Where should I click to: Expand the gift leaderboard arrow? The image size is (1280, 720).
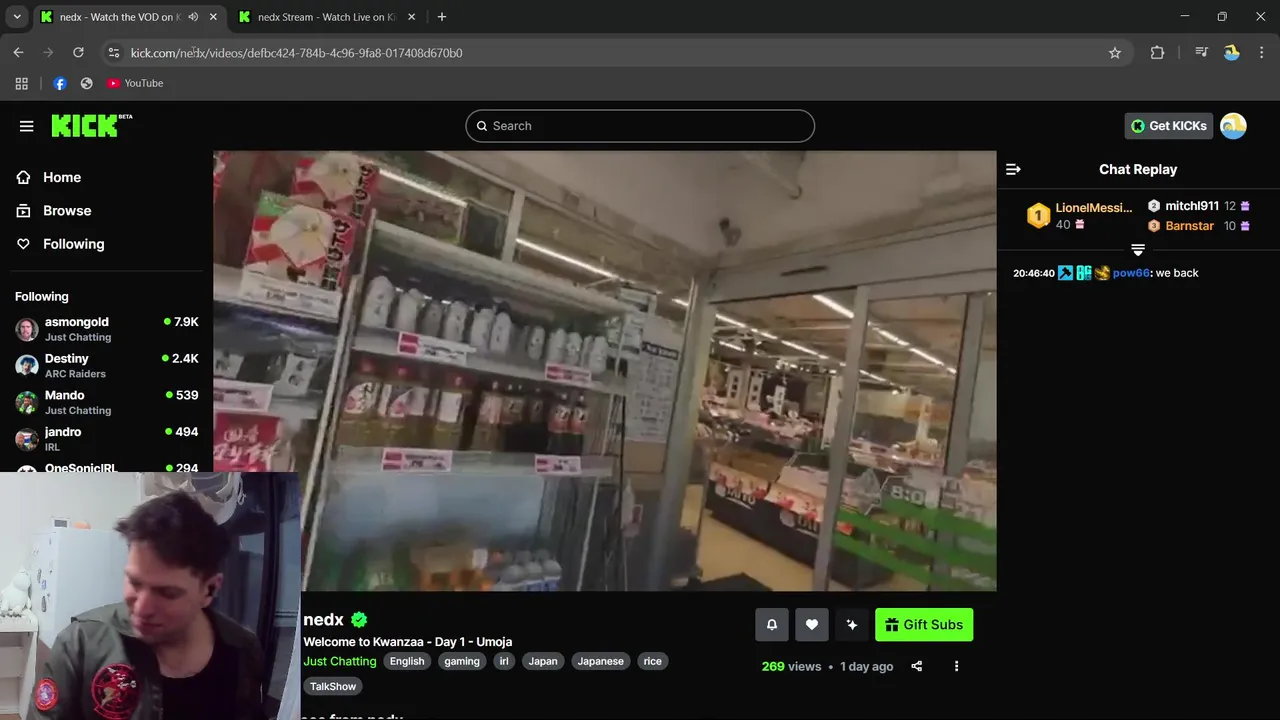(1138, 250)
